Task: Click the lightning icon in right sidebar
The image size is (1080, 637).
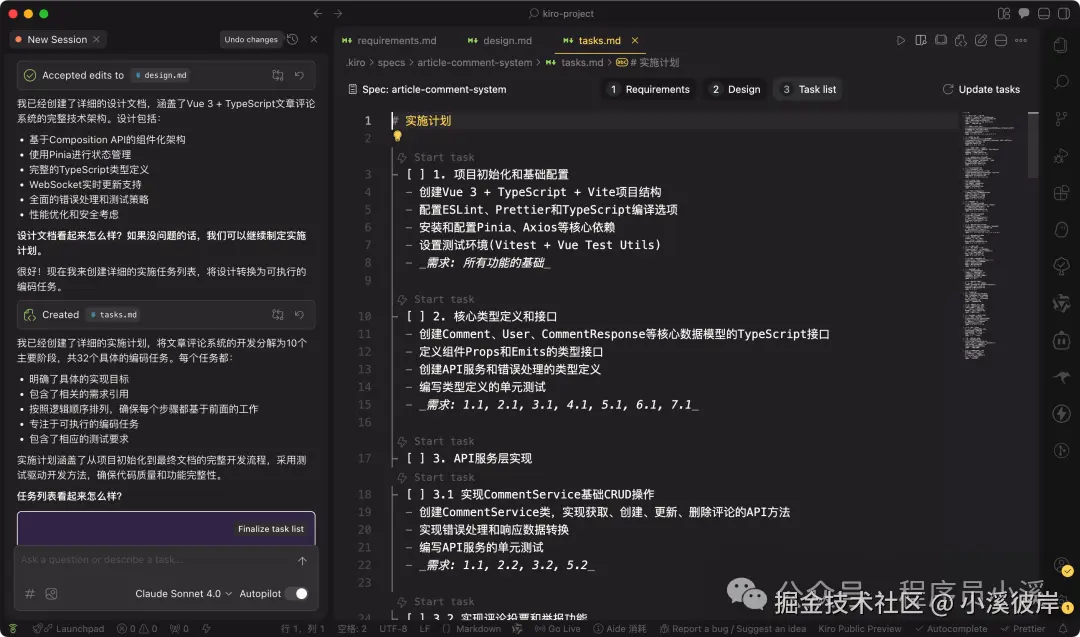Action: [1061, 413]
